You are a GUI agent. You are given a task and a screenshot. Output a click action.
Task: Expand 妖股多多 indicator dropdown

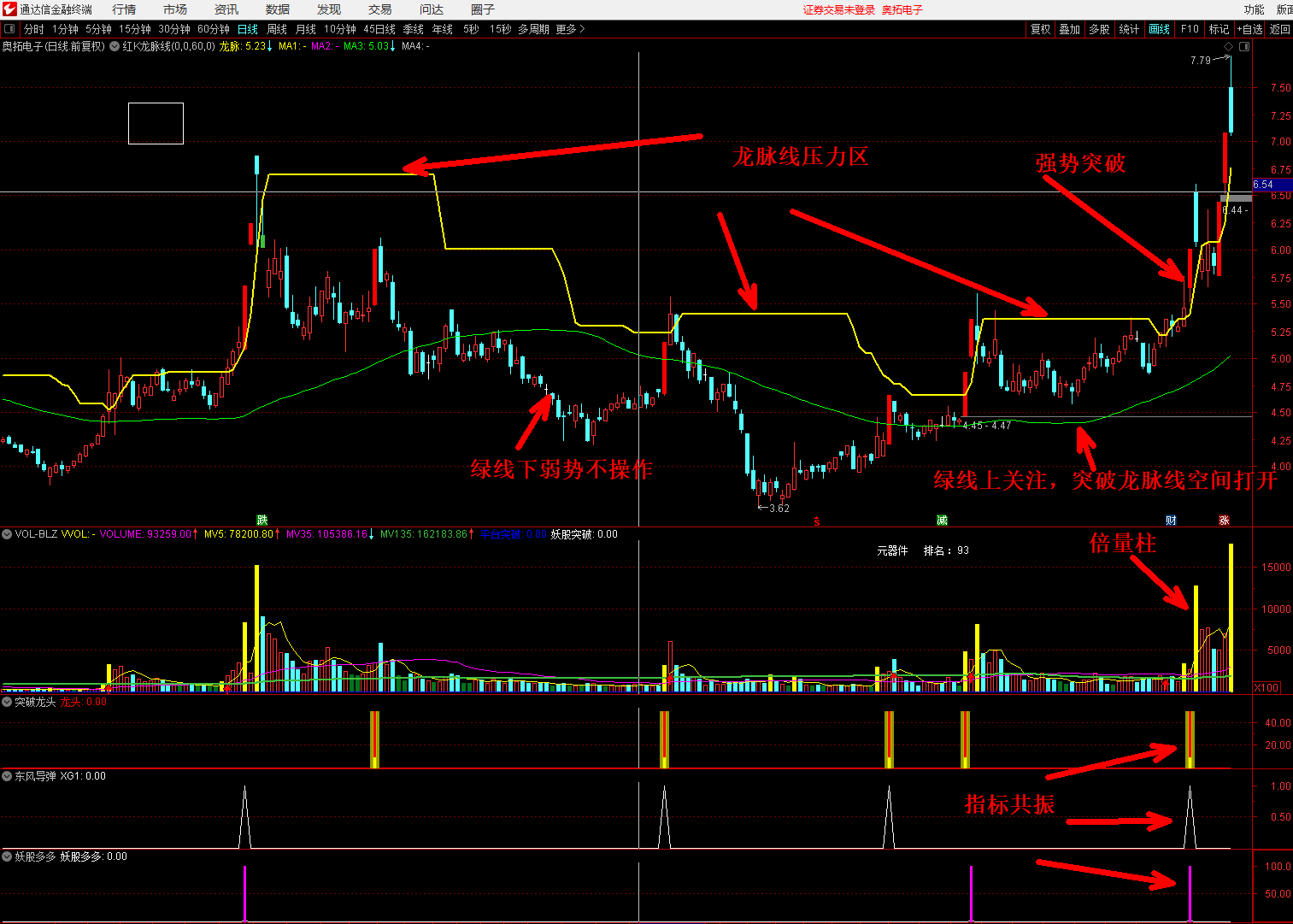[x=7, y=856]
